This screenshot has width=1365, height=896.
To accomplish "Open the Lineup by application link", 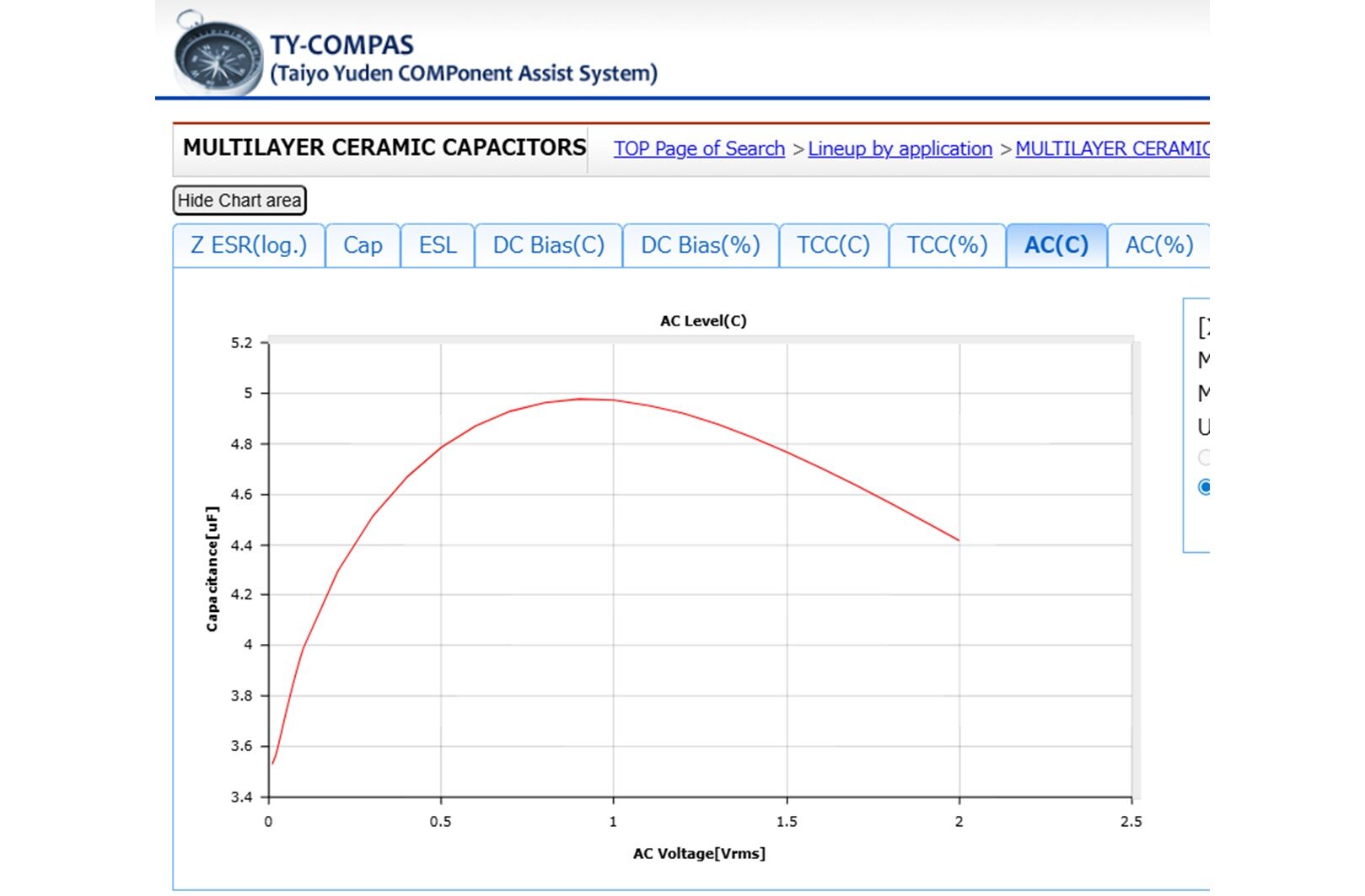I will (900, 149).
